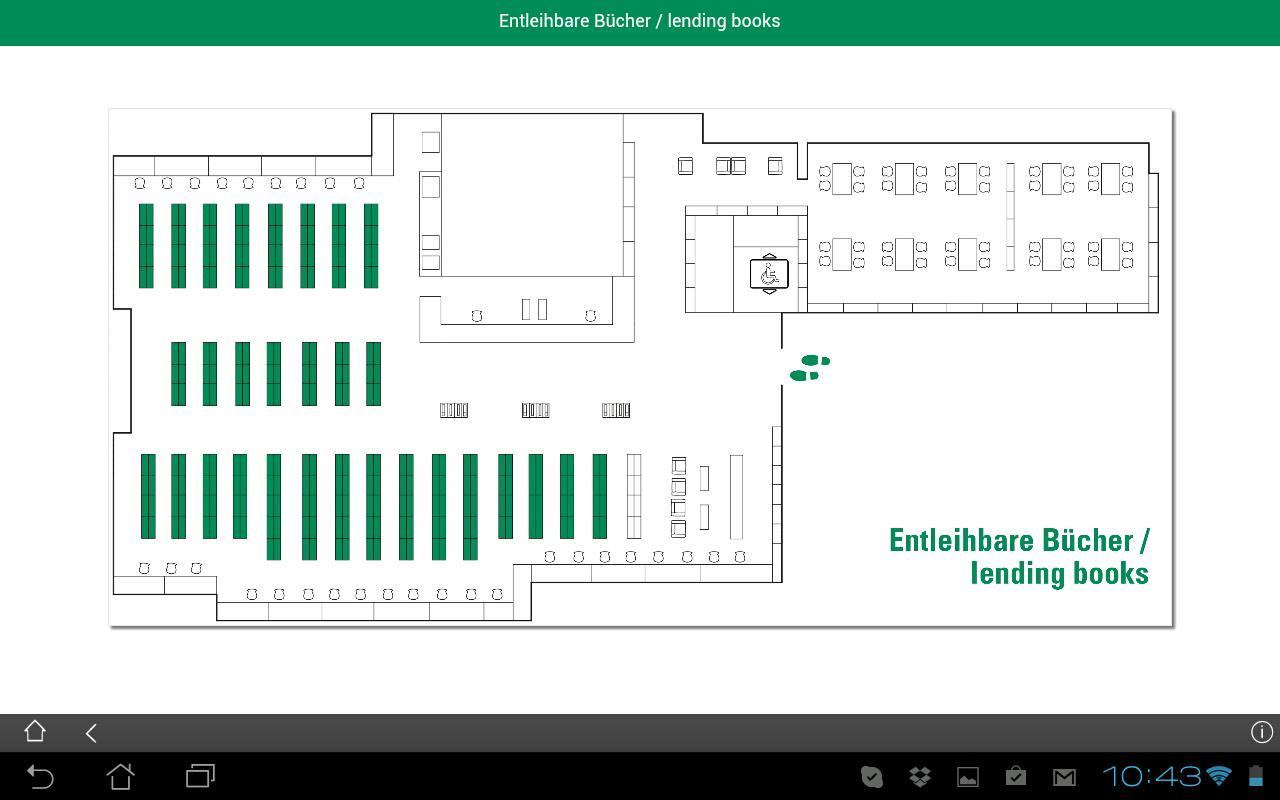
Task: Tap the Wi-Fi signal indicator
Action: pos(1219,776)
